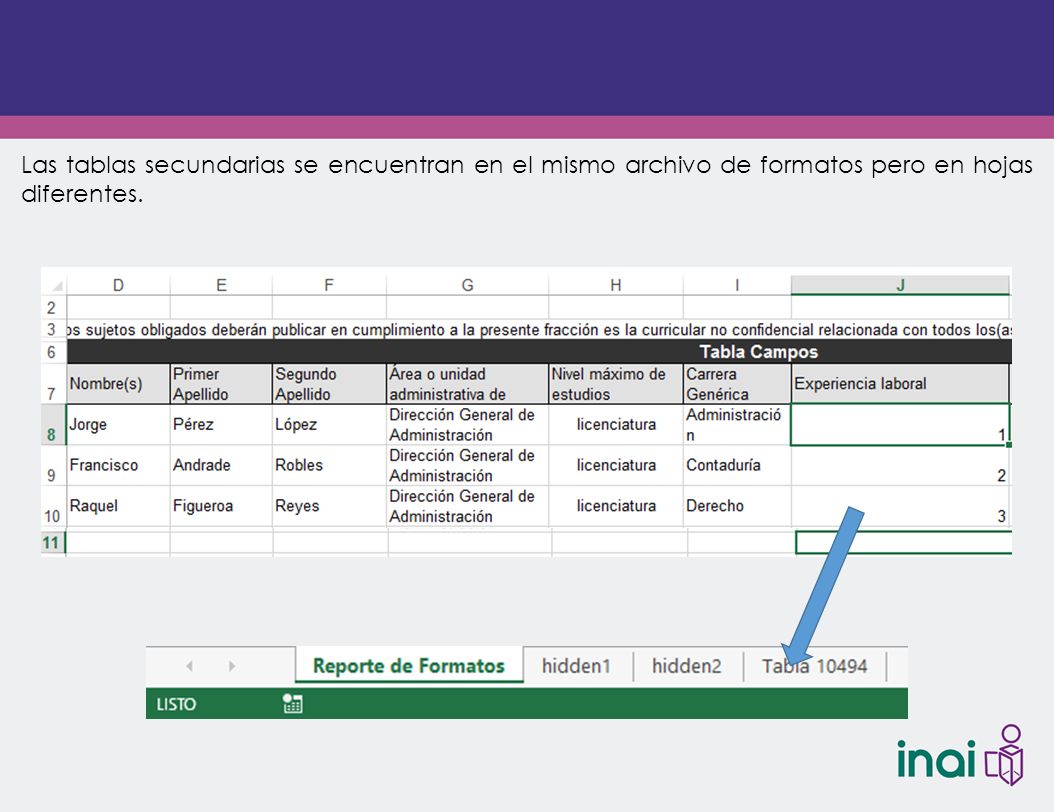Select the cell containing Francisco

pyautogui.click(x=118, y=465)
